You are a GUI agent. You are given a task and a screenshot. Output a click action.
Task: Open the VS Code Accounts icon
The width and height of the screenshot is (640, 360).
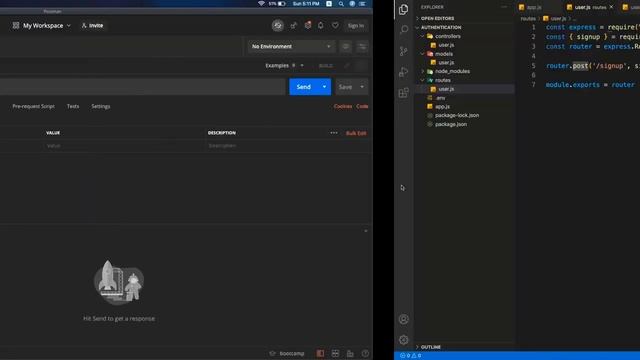pos(404,319)
